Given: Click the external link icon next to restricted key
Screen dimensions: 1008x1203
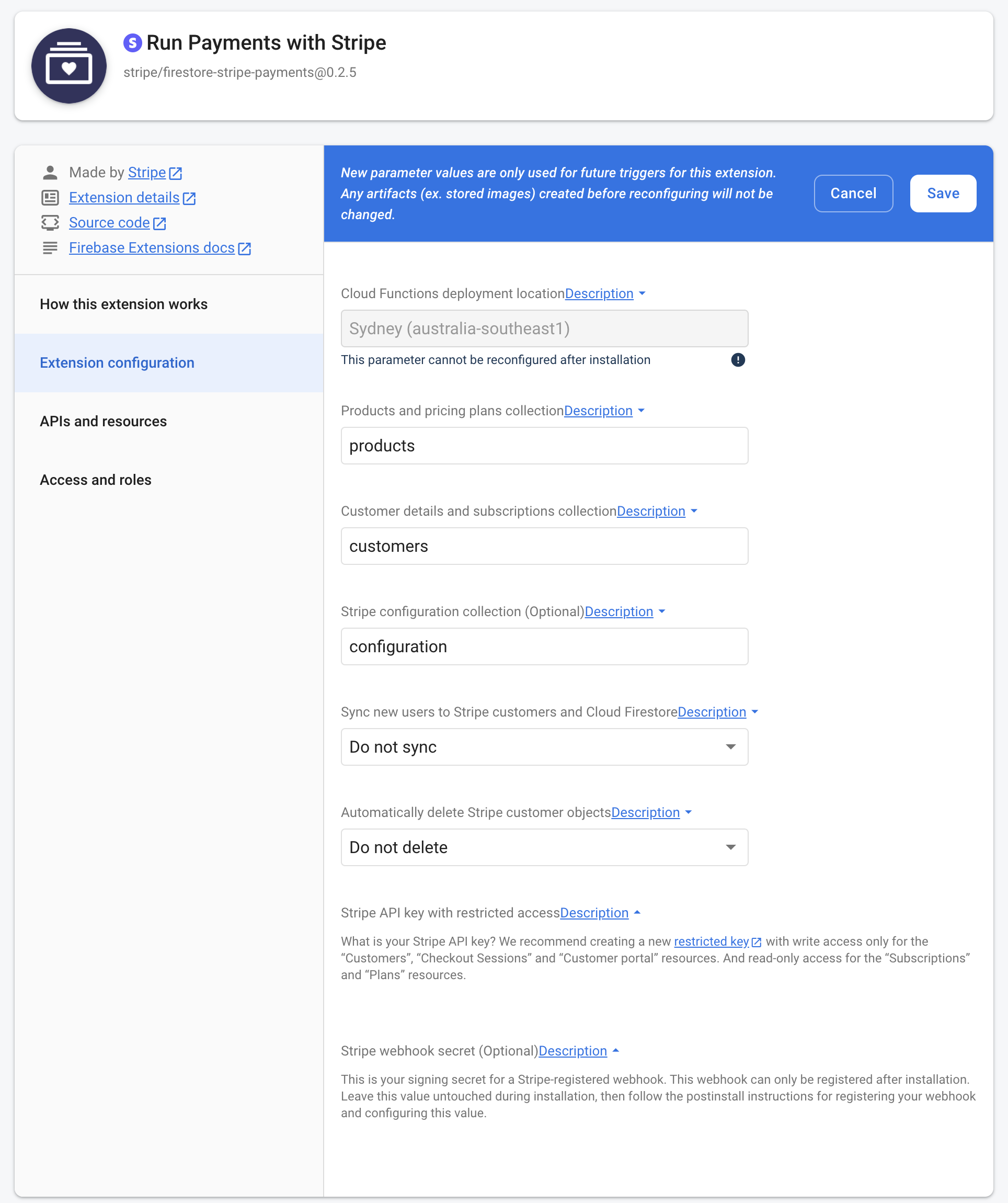Looking at the screenshot, I should tap(757, 940).
